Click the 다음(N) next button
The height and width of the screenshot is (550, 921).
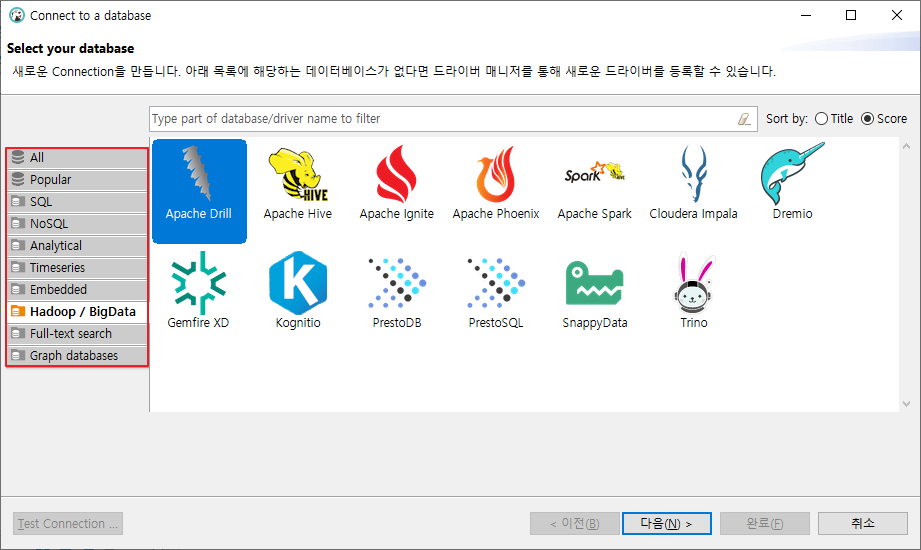pos(667,524)
